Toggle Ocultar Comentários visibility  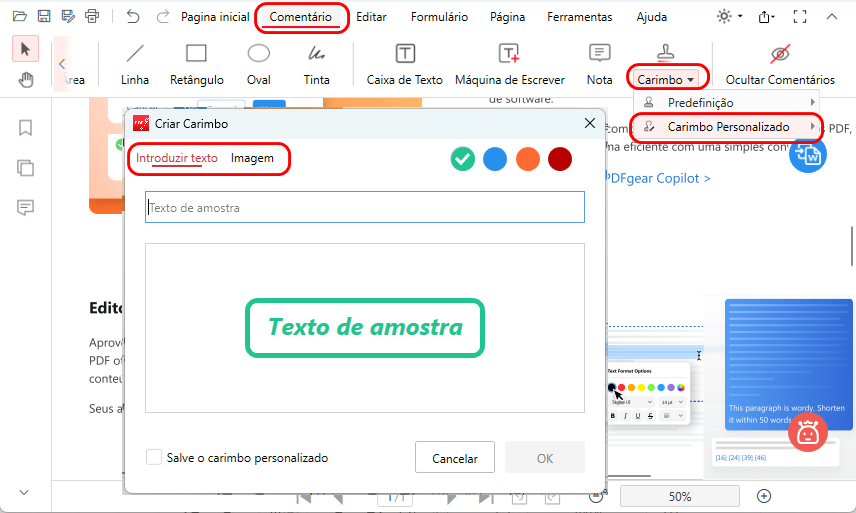coord(780,65)
